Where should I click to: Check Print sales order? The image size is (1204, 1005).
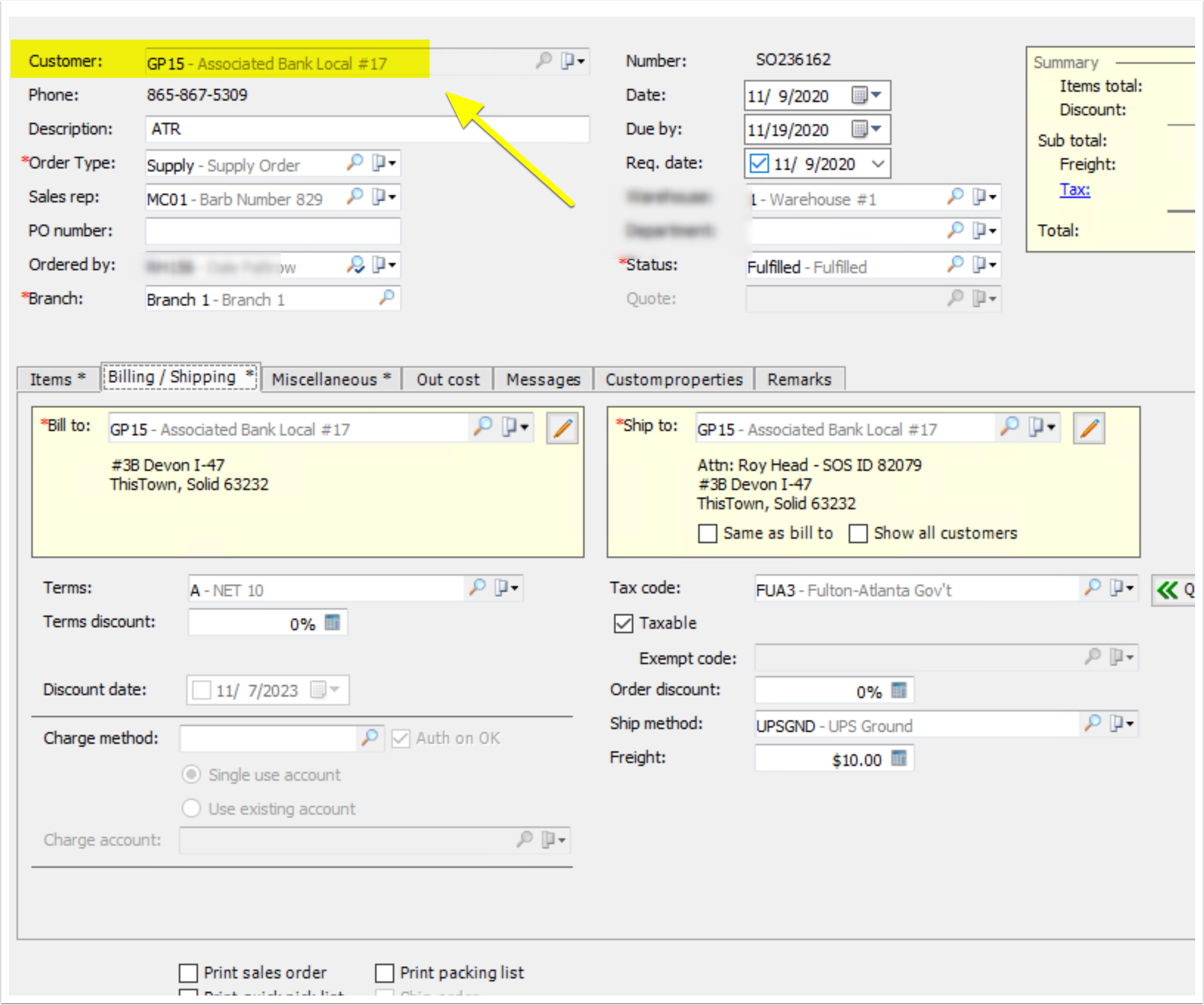point(188,973)
